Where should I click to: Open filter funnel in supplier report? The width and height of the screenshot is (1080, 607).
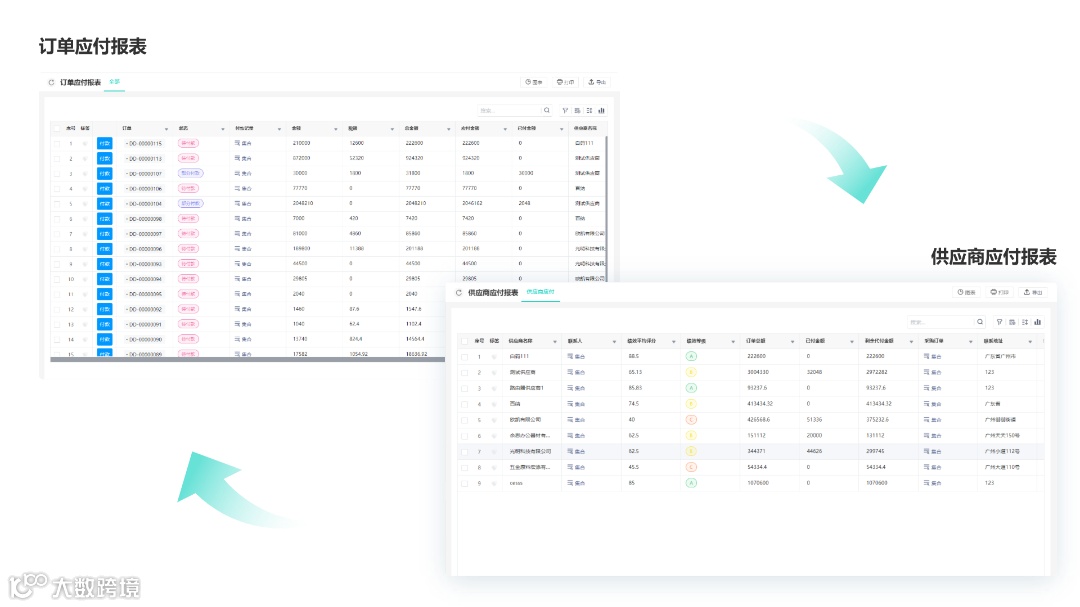point(999,322)
